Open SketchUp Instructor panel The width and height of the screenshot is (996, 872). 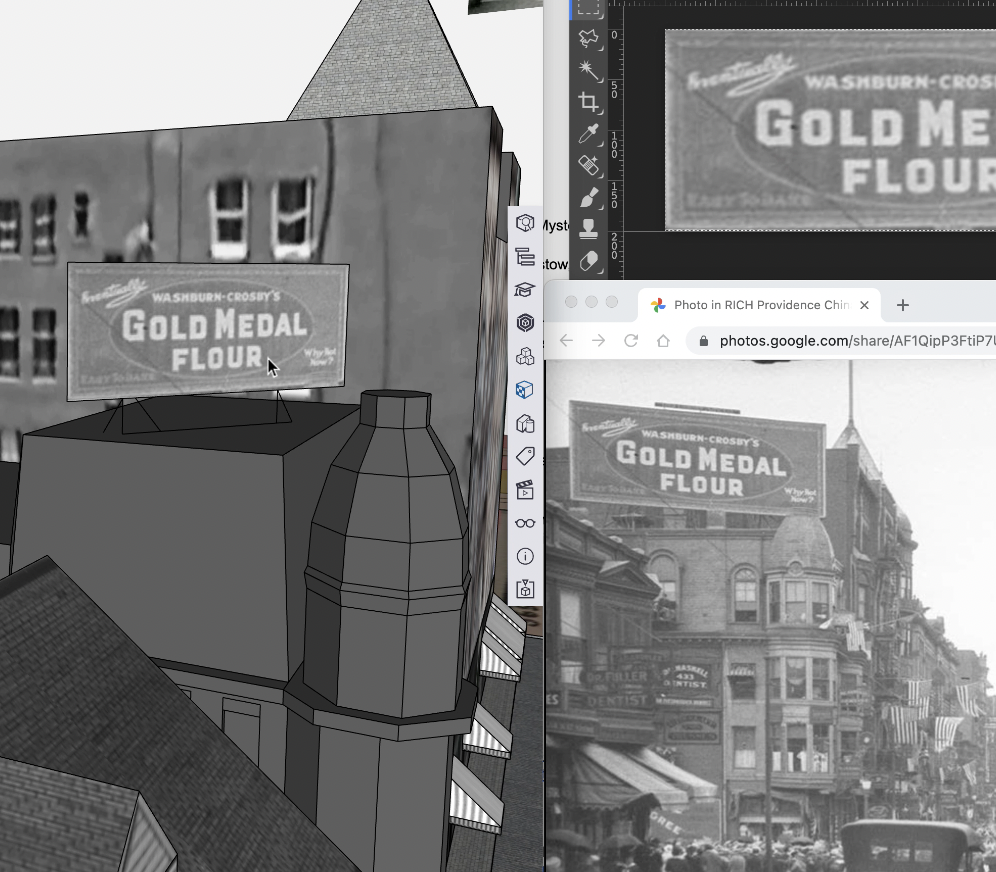525,290
